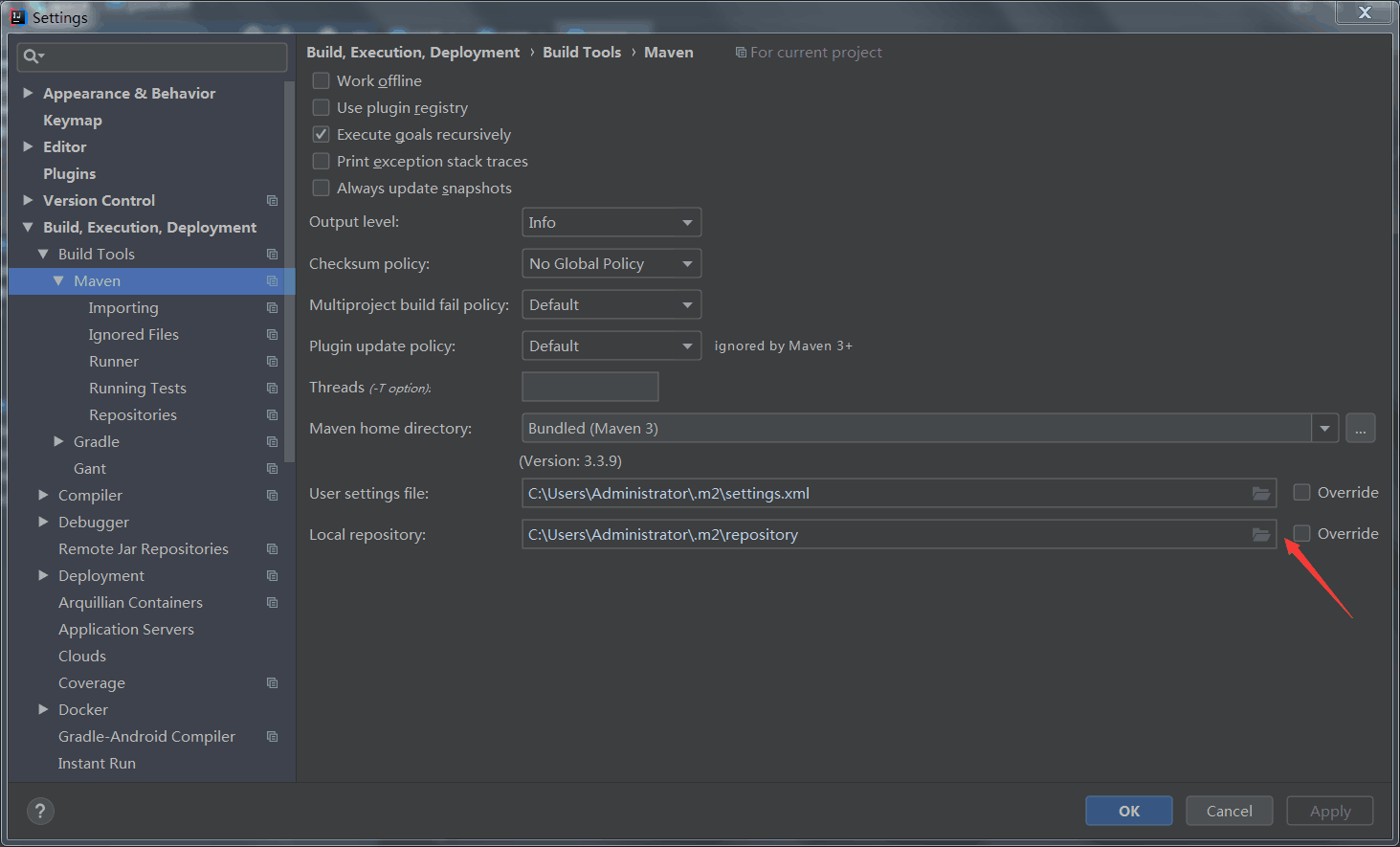Image resolution: width=1400 pixels, height=847 pixels.
Task: Enable the Work offline checkbox
Action: 322,81
